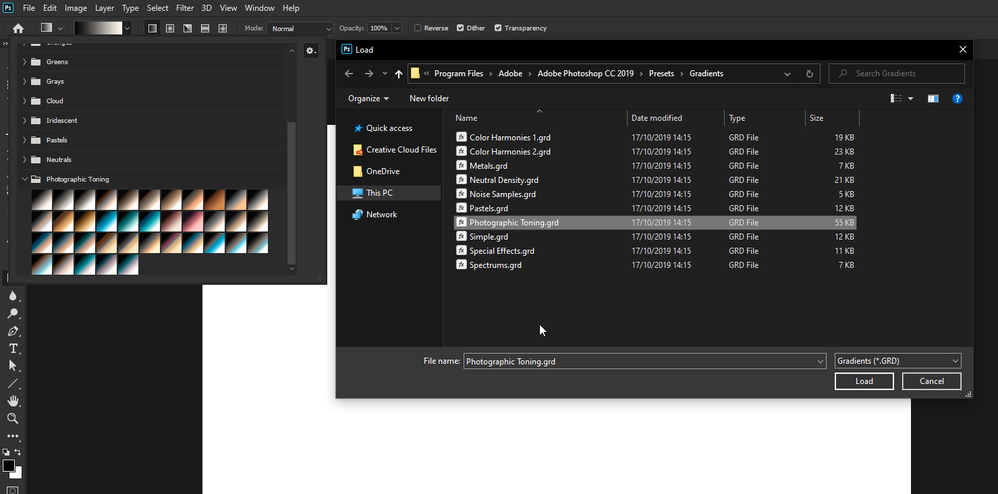This screenshot has height=494, width=998.
Task: Click the Search Gradients box
Action: tap(896, 74)
